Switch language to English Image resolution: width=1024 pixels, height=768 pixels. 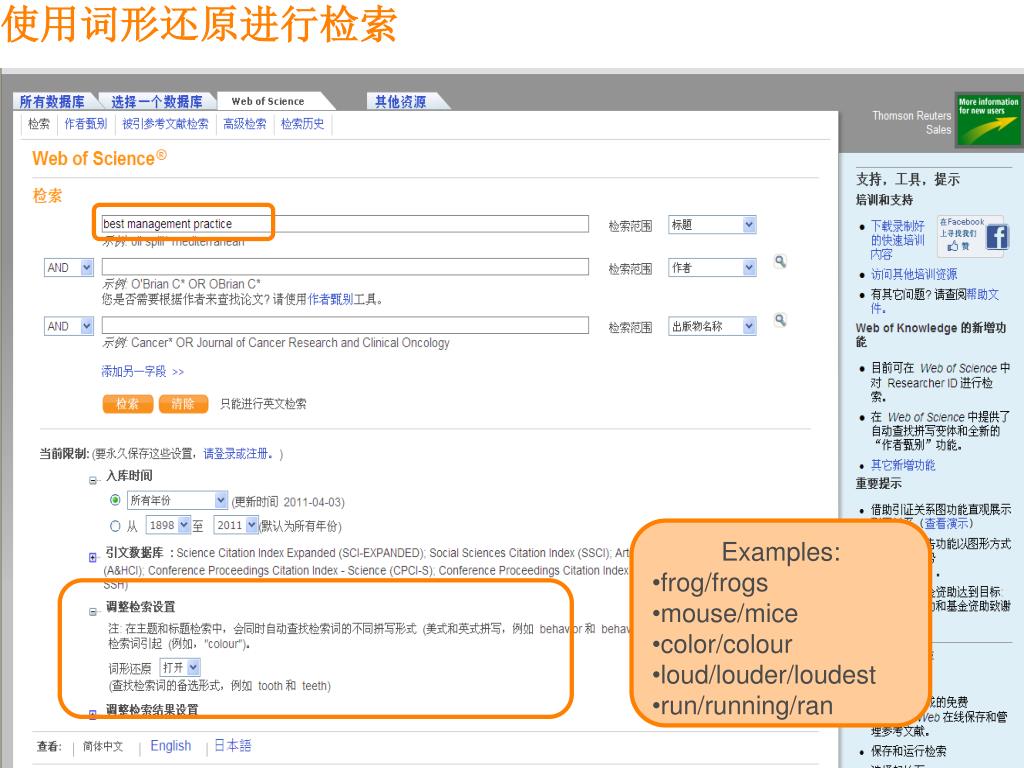click(170, 746)
